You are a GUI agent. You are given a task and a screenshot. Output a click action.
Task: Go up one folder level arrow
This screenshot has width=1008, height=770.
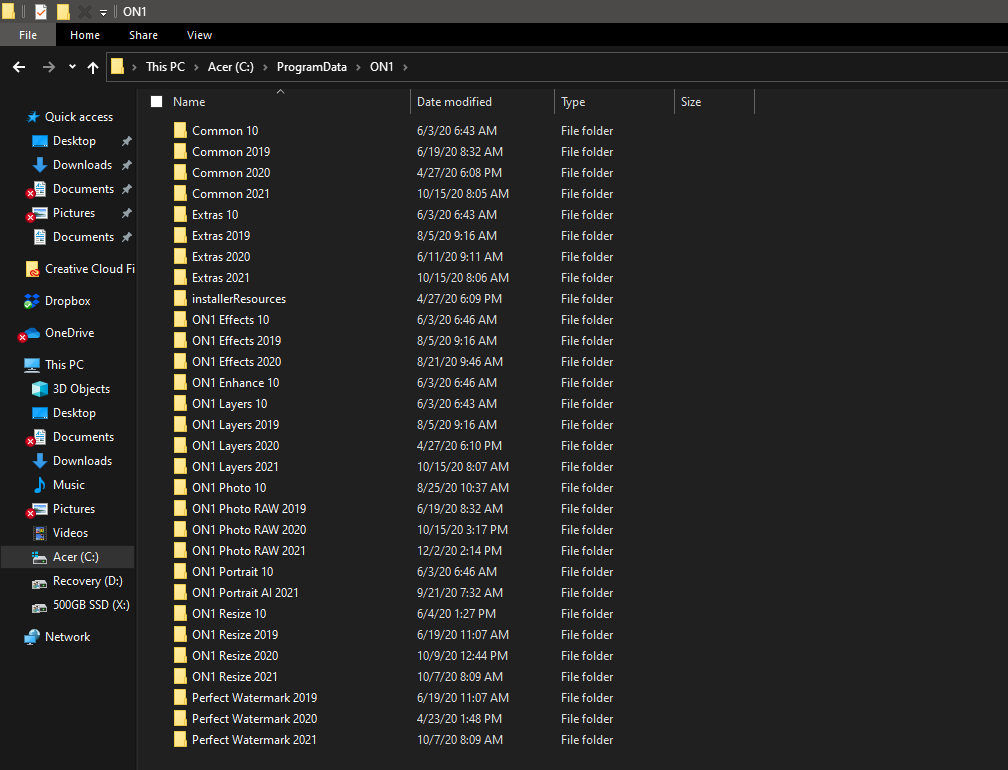[x=93, y=67]
